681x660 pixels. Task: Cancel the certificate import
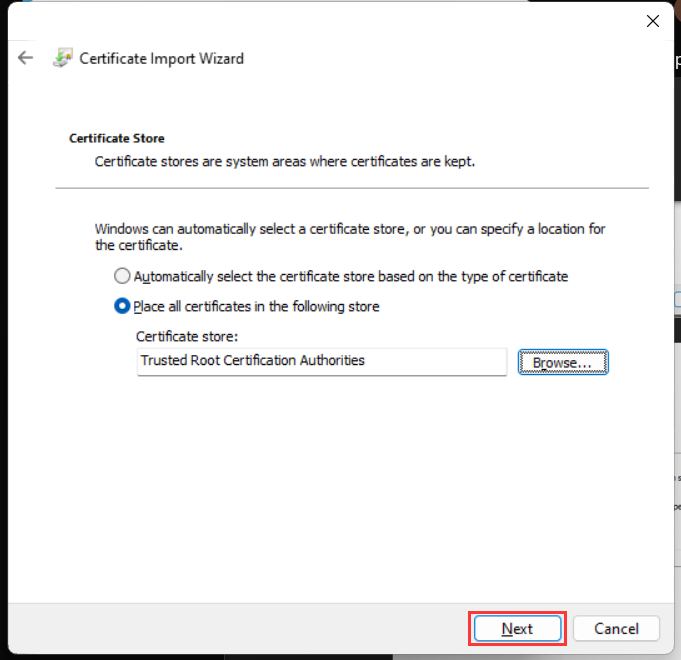(x=616, y=628)
